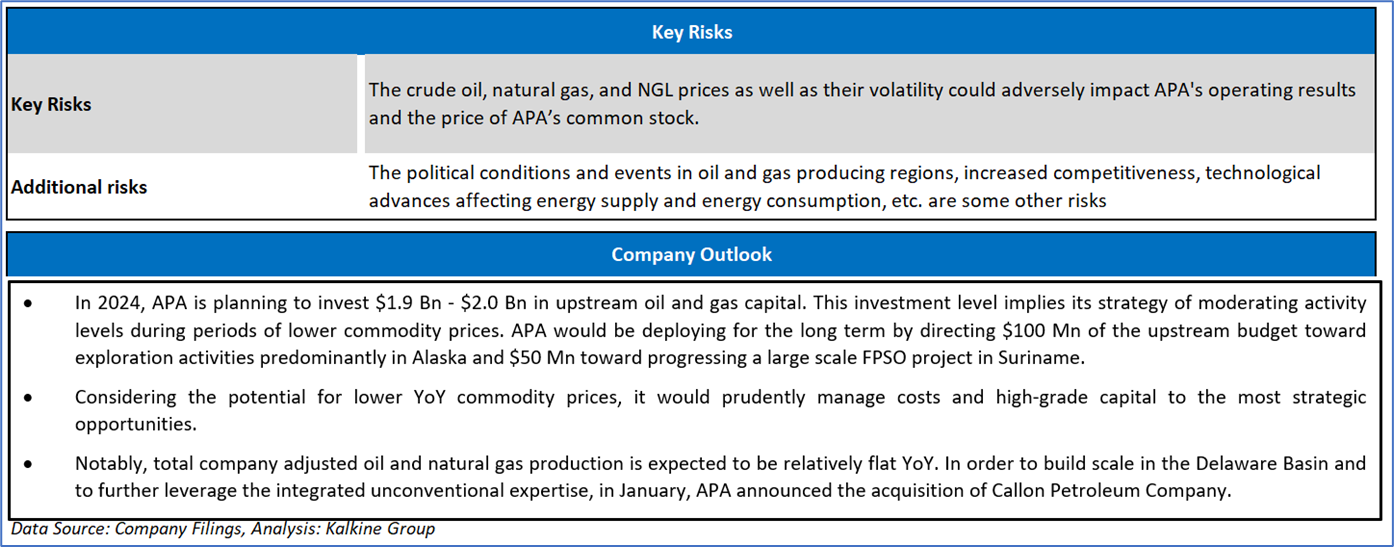Select the Additional risks row label
Screen dimensions: 1394x547
79,187
